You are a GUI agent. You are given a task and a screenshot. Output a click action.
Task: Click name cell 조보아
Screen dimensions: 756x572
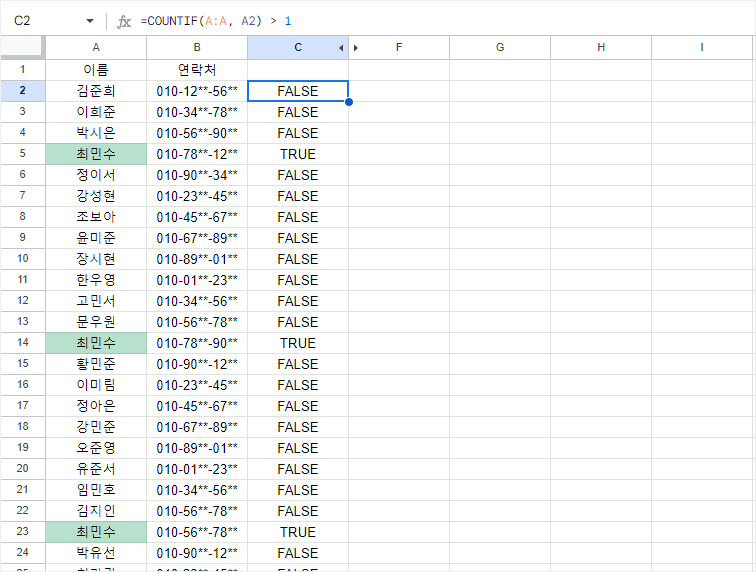coord(96,217)
